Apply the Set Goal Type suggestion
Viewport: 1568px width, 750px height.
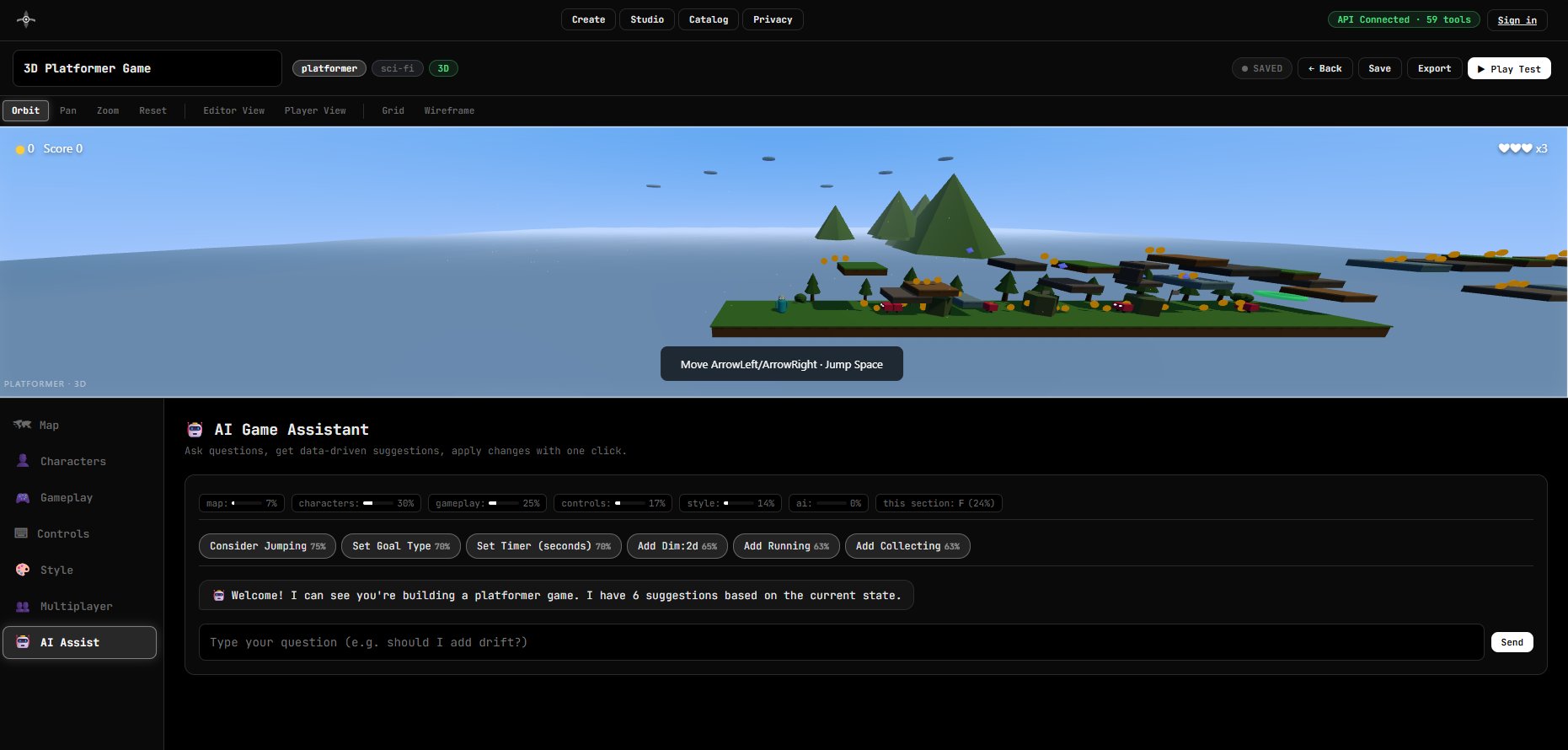[401, 546]
